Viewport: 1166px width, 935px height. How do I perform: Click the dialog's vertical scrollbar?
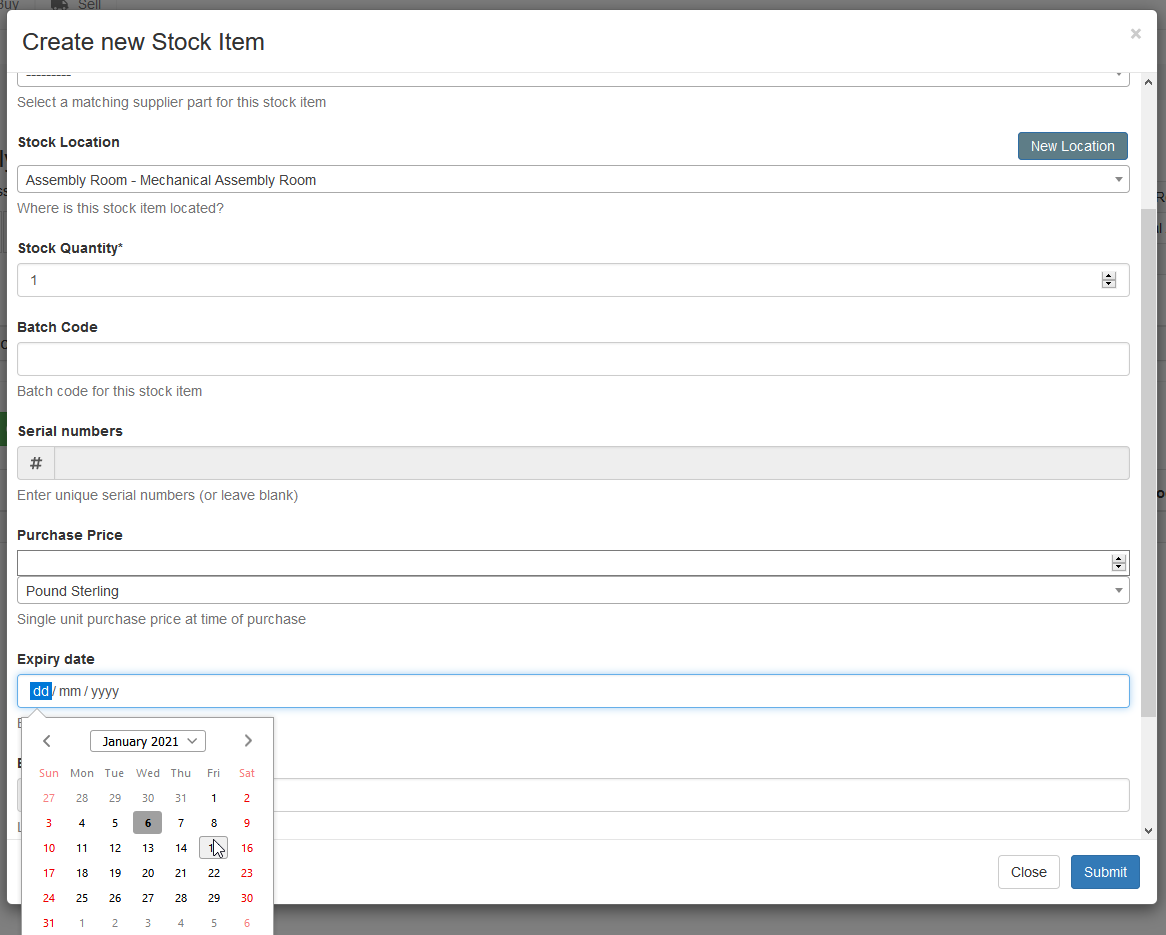[1148, 460]
